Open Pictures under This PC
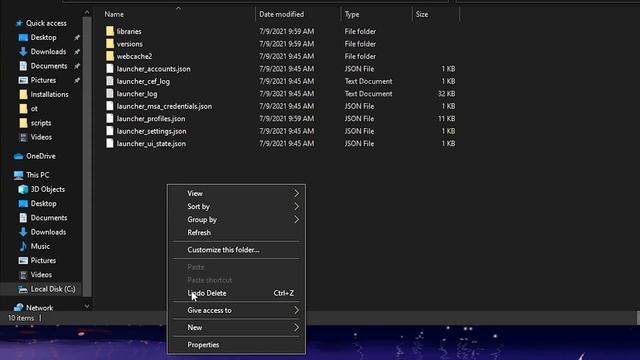Image resolution: width=640 pixels, height=360 pixels. pyautogui.click(x=43, y=260)
